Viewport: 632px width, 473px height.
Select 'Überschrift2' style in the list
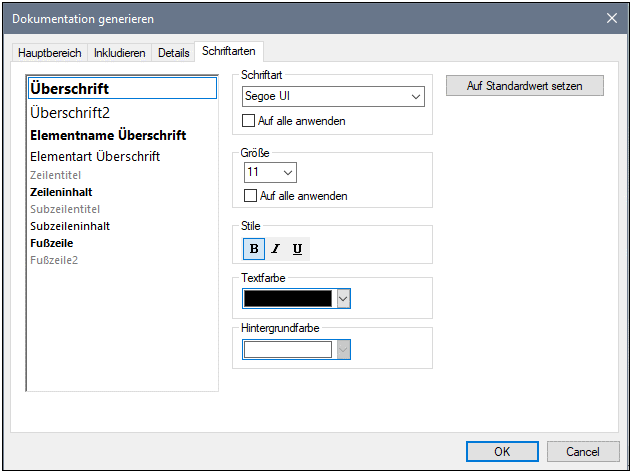(70, 112)
